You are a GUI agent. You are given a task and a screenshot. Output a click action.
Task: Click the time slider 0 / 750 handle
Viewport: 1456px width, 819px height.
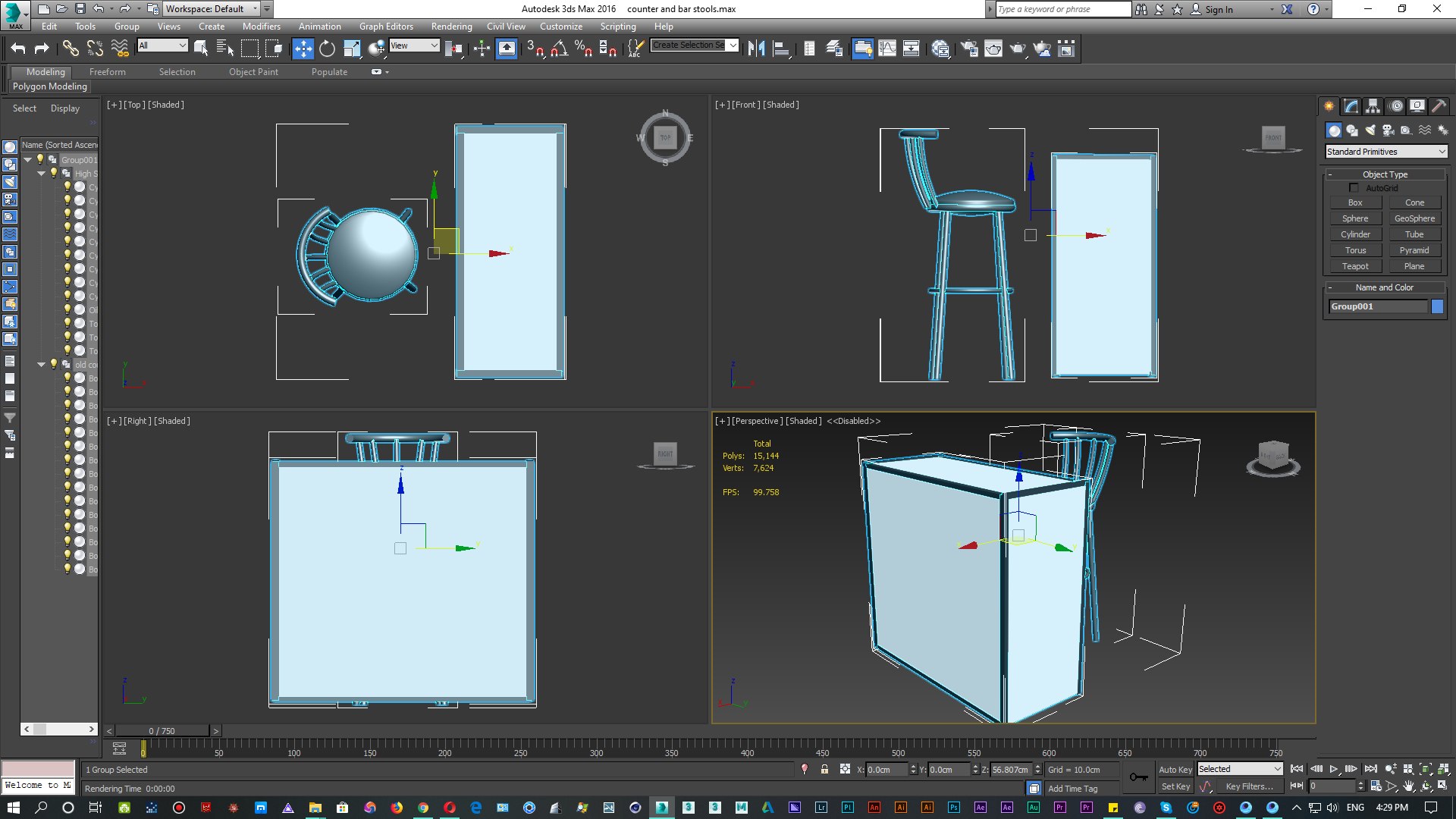[162, 731]
